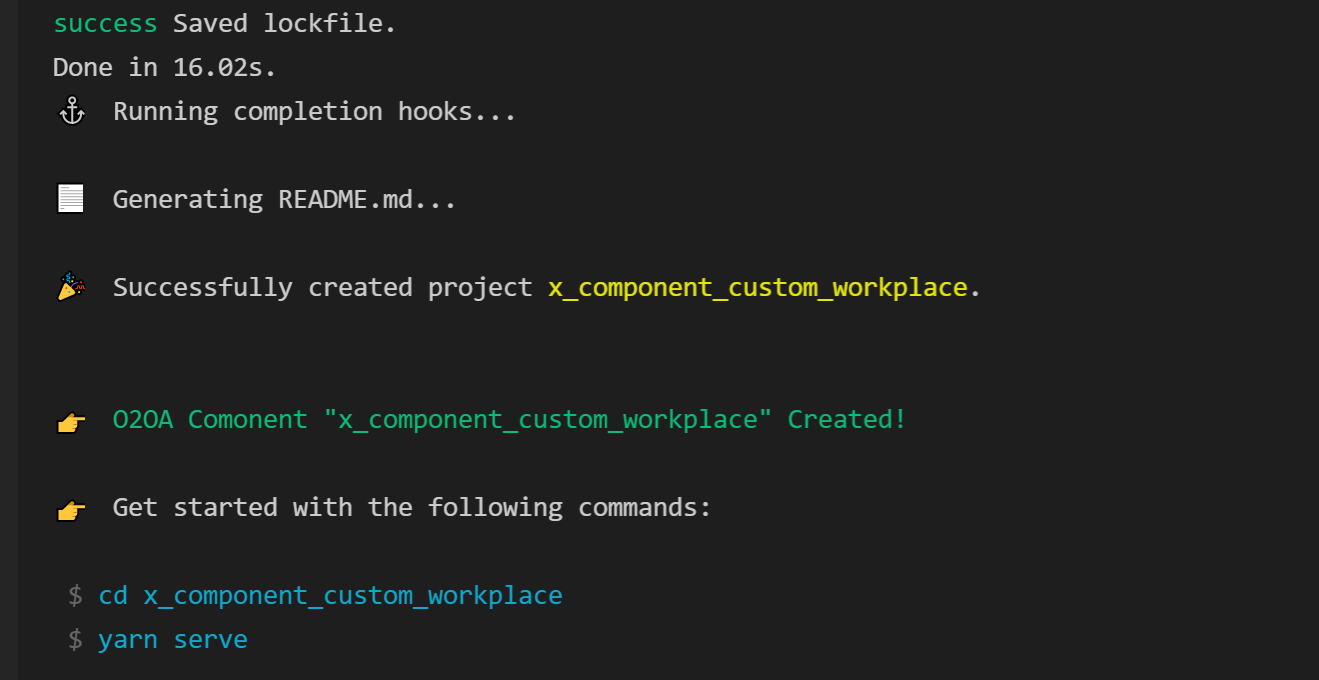Click the party popper icon beside Successfully created

click(71, 288)
